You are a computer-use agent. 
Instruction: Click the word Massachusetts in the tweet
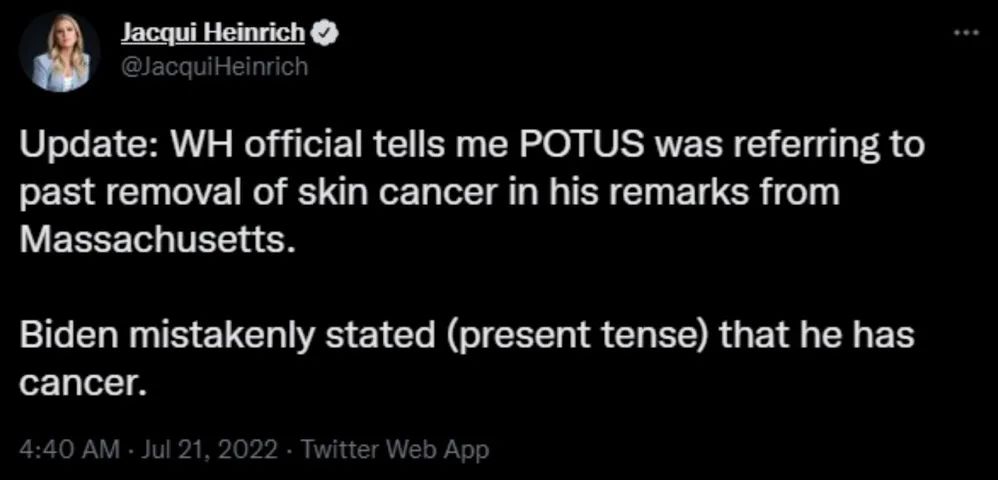click(157, 241)
